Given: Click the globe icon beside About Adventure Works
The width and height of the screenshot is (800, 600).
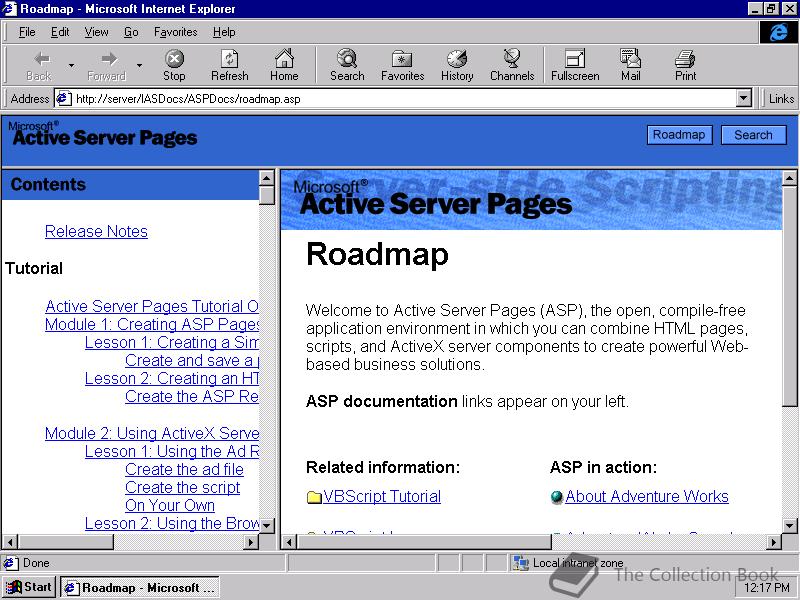Looking at the screenshot, I should pyautogui.click(x=557, y=496).
